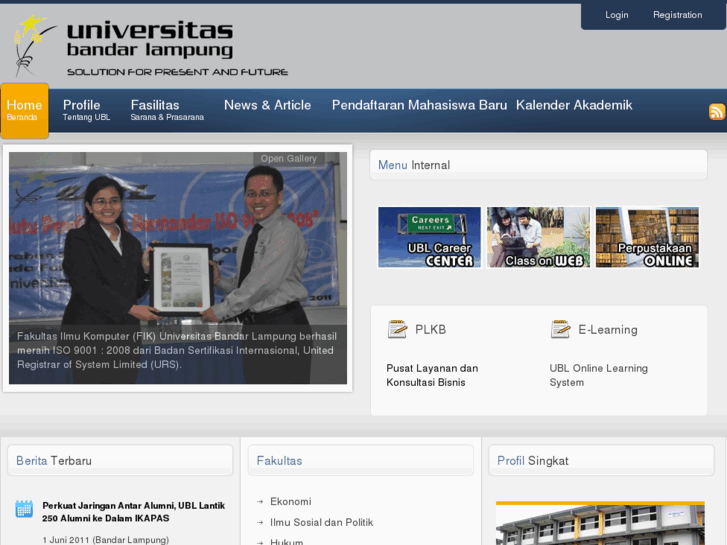Click the Profil Singkat section header
Screen dimensions: 727x545
[x=601, y=461]
